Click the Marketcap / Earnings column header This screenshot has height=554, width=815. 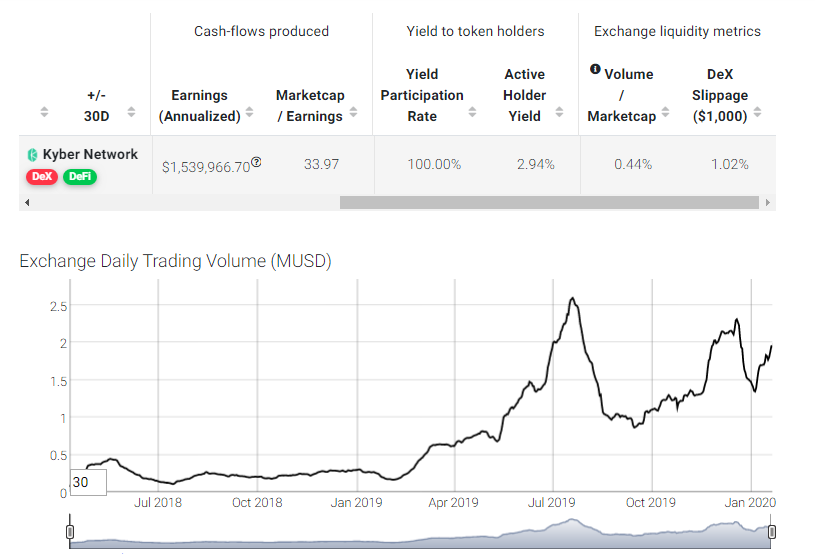point(310,105)
